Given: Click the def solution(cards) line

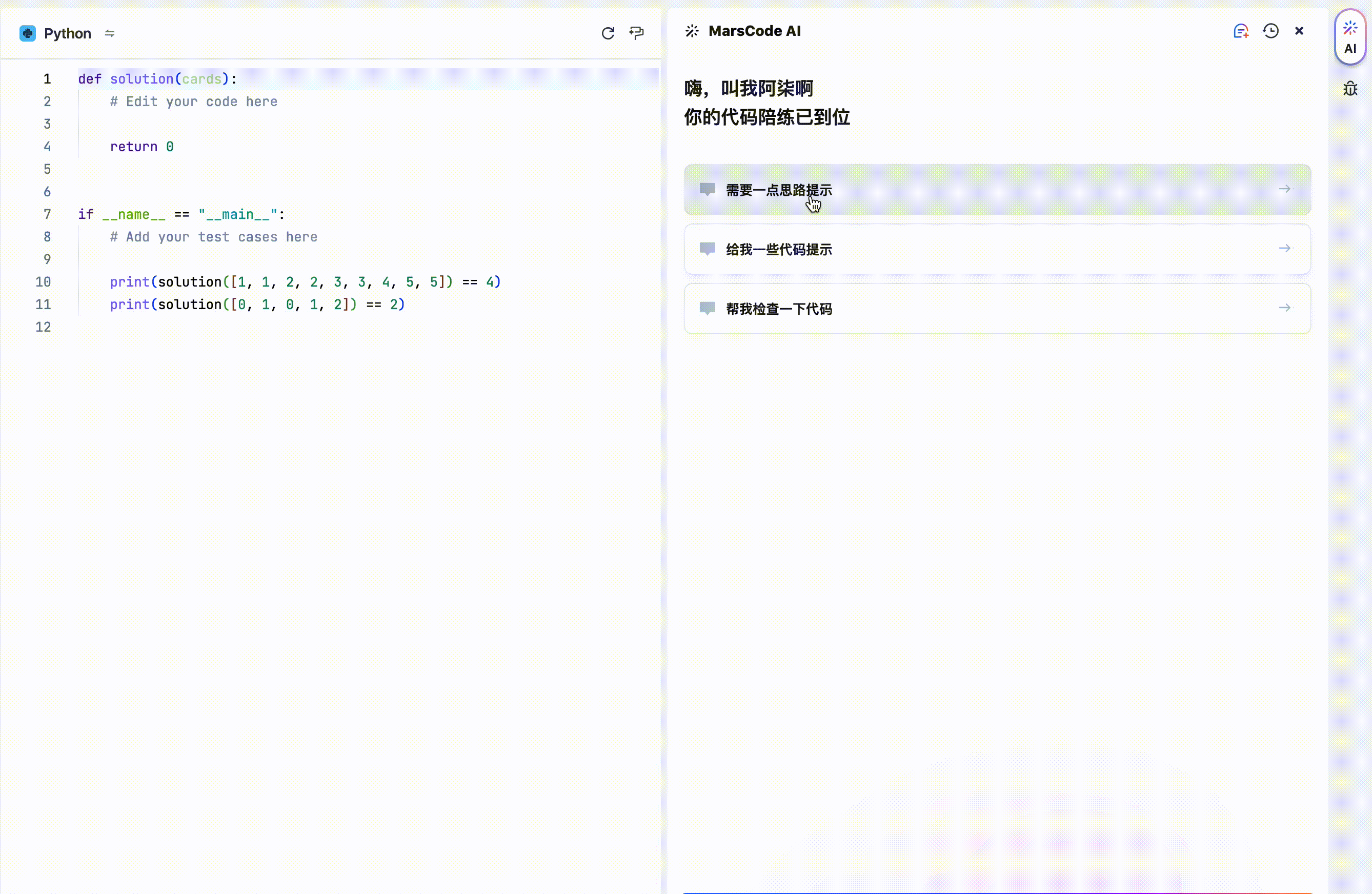Looking at the screenshot, I should pyautogui.click(x=157, y=79).
